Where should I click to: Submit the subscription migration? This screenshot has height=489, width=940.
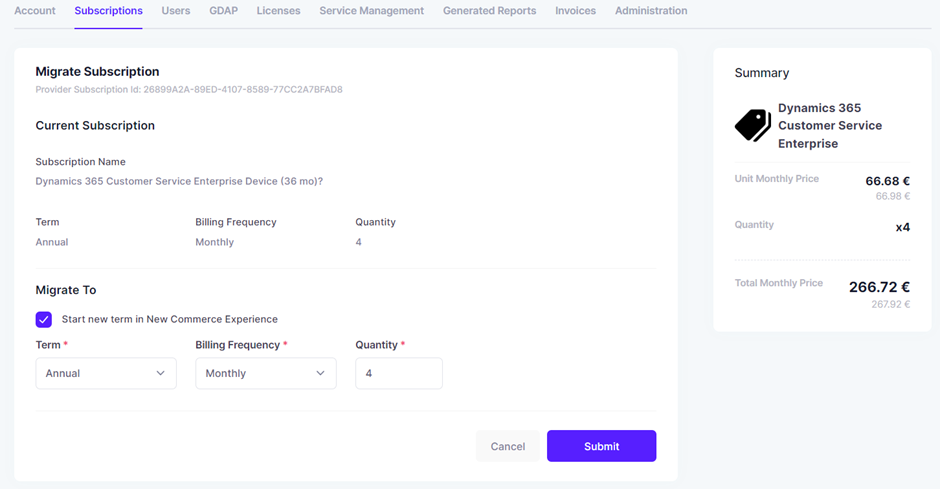click(601, 446)
